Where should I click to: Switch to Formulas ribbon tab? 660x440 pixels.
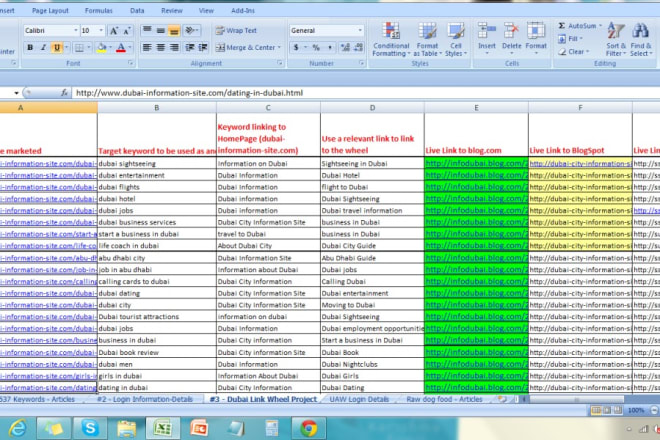pyautogui.click(x=98, y=11)
